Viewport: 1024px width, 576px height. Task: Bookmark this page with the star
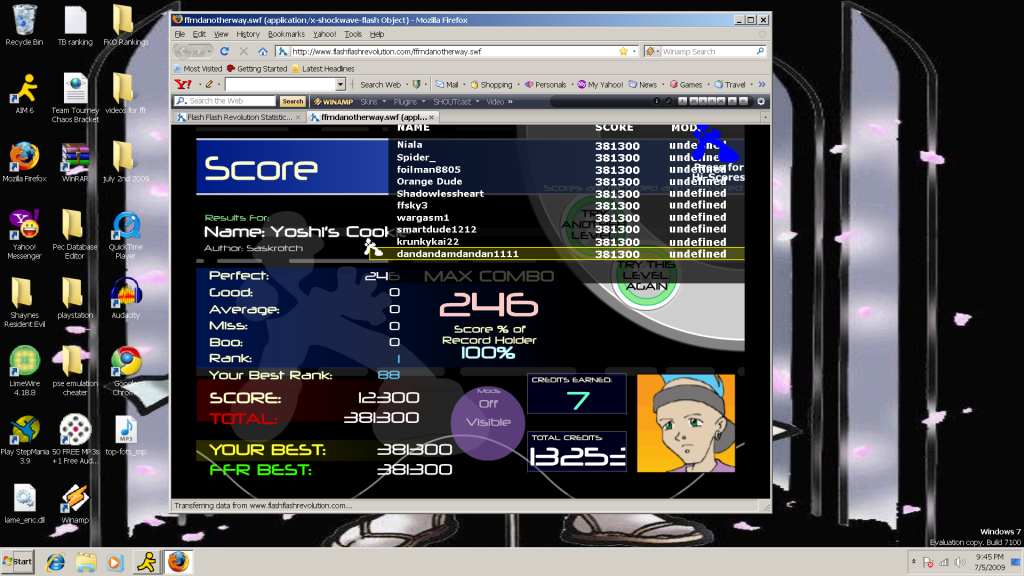click(x=623, y=51)
